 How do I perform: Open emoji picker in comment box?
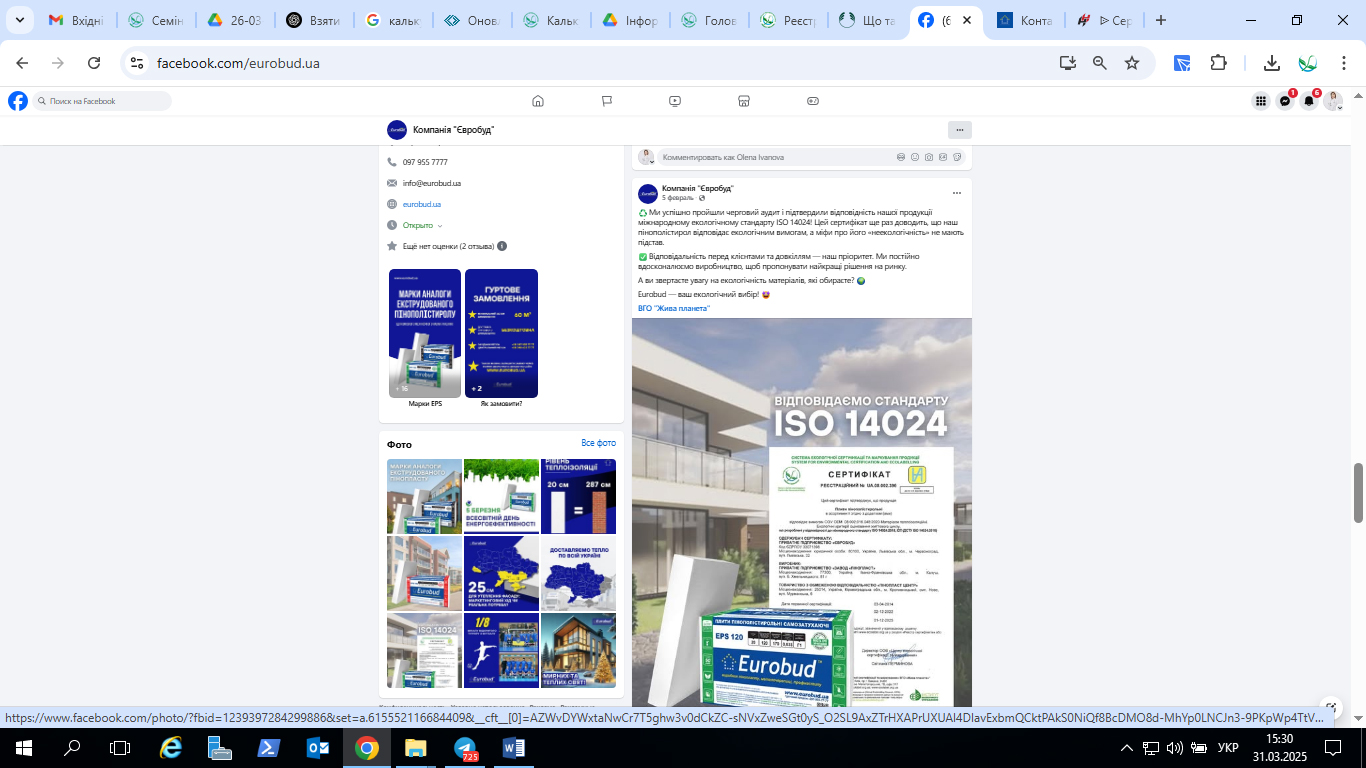[x=915, y=157]
